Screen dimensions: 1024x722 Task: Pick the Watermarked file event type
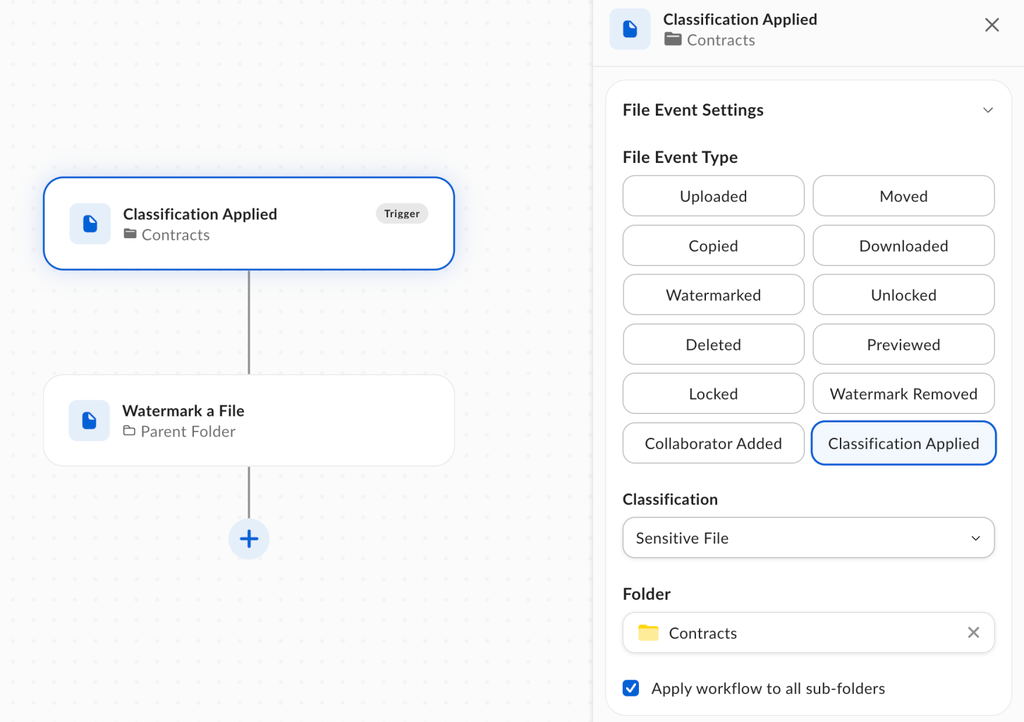[x=713, y=295]
